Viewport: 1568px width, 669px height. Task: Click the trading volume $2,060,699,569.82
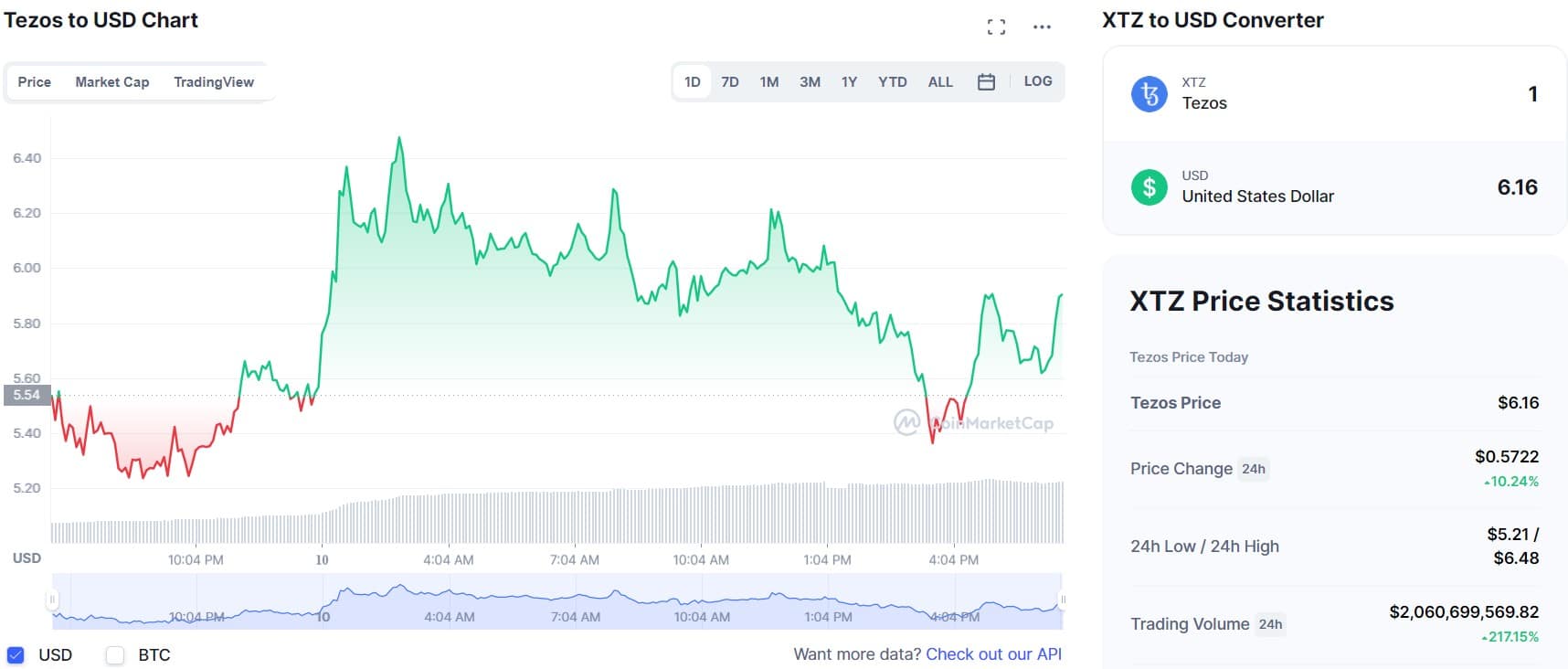(x=1464, y=611)
